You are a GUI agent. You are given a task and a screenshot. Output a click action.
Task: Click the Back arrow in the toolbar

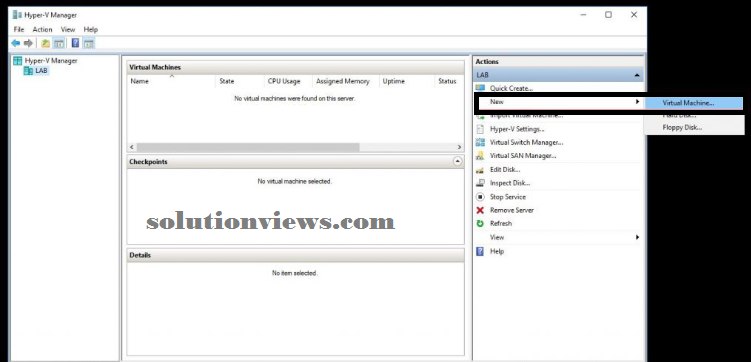[x=16, y=44]
